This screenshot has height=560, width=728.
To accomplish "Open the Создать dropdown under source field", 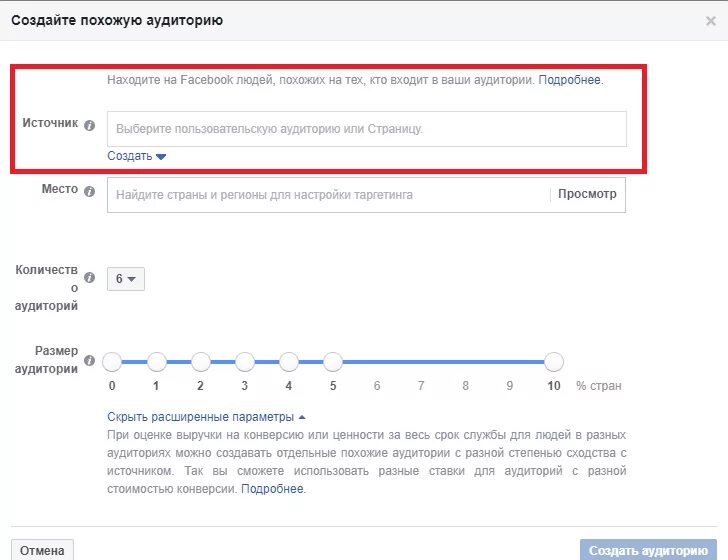I will [x=136, y=156].
